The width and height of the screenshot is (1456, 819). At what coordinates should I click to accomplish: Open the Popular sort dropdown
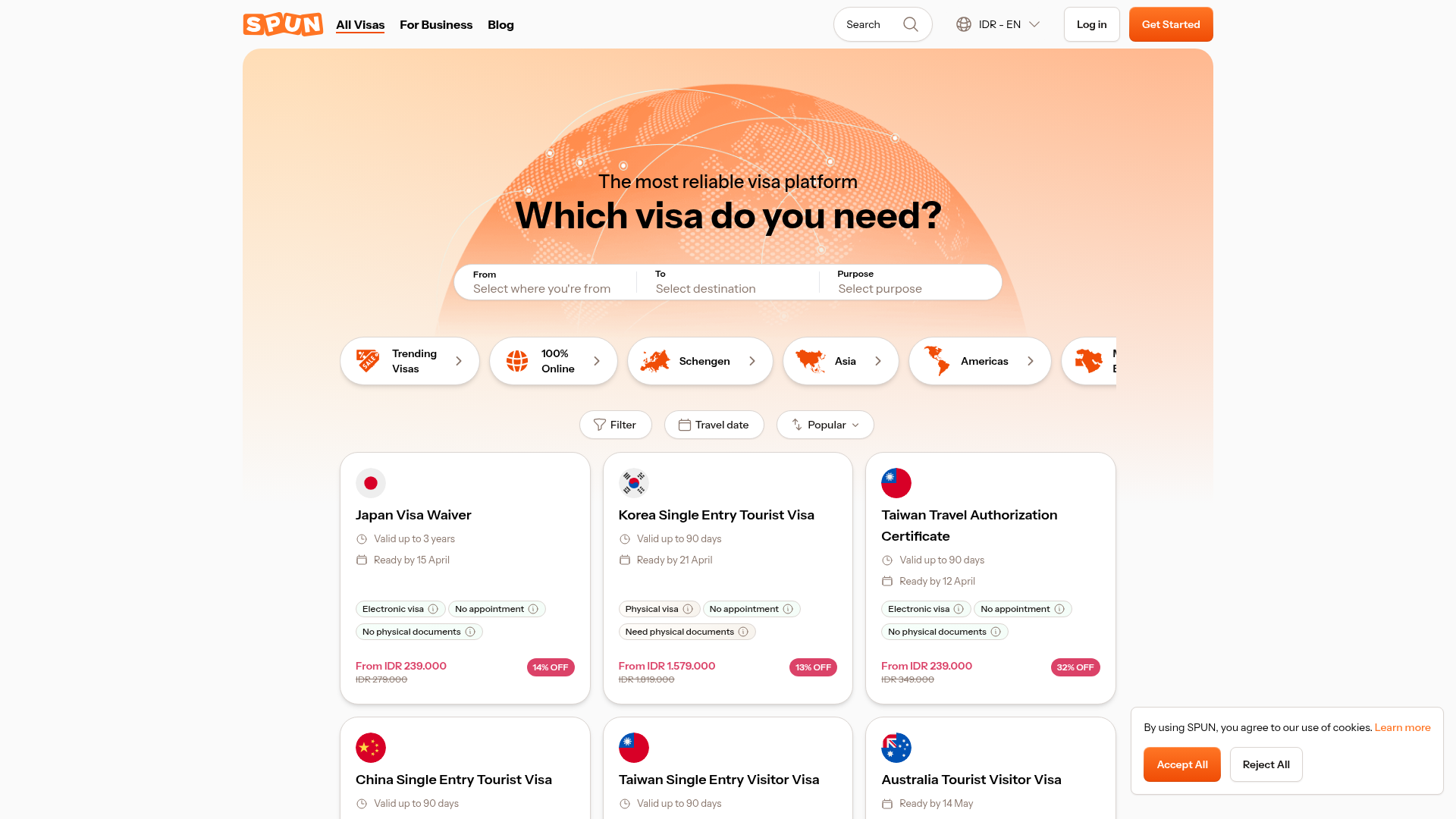click(x=825, y=425)
